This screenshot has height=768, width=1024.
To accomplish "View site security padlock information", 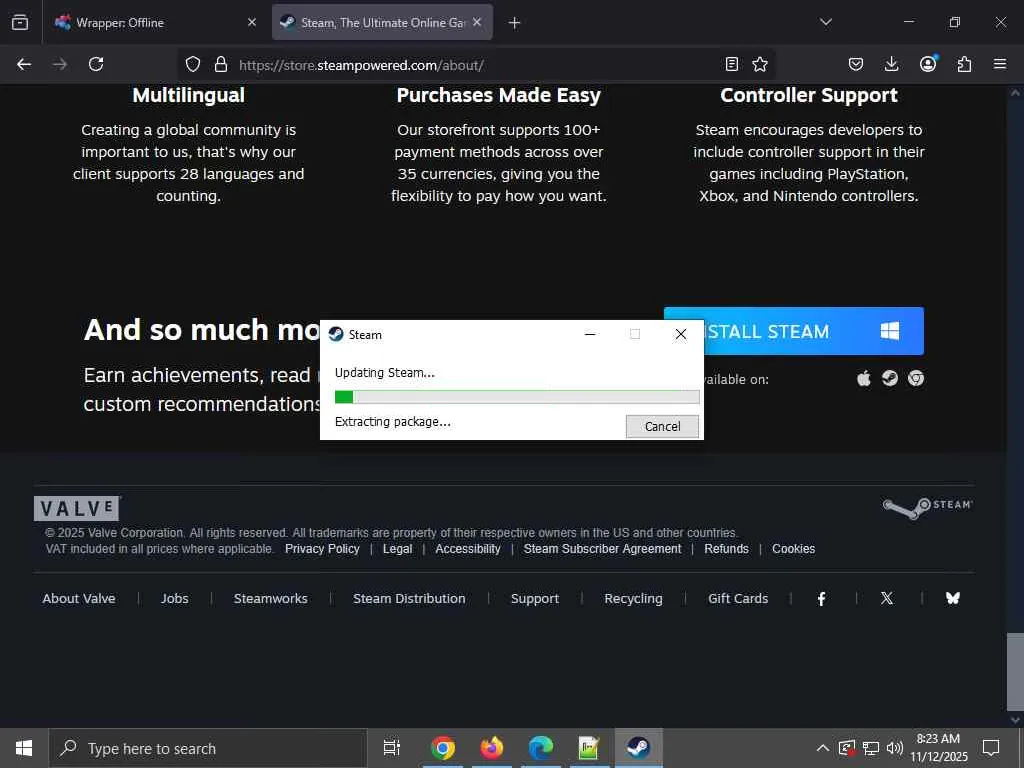I will click(x=221, y=64).
